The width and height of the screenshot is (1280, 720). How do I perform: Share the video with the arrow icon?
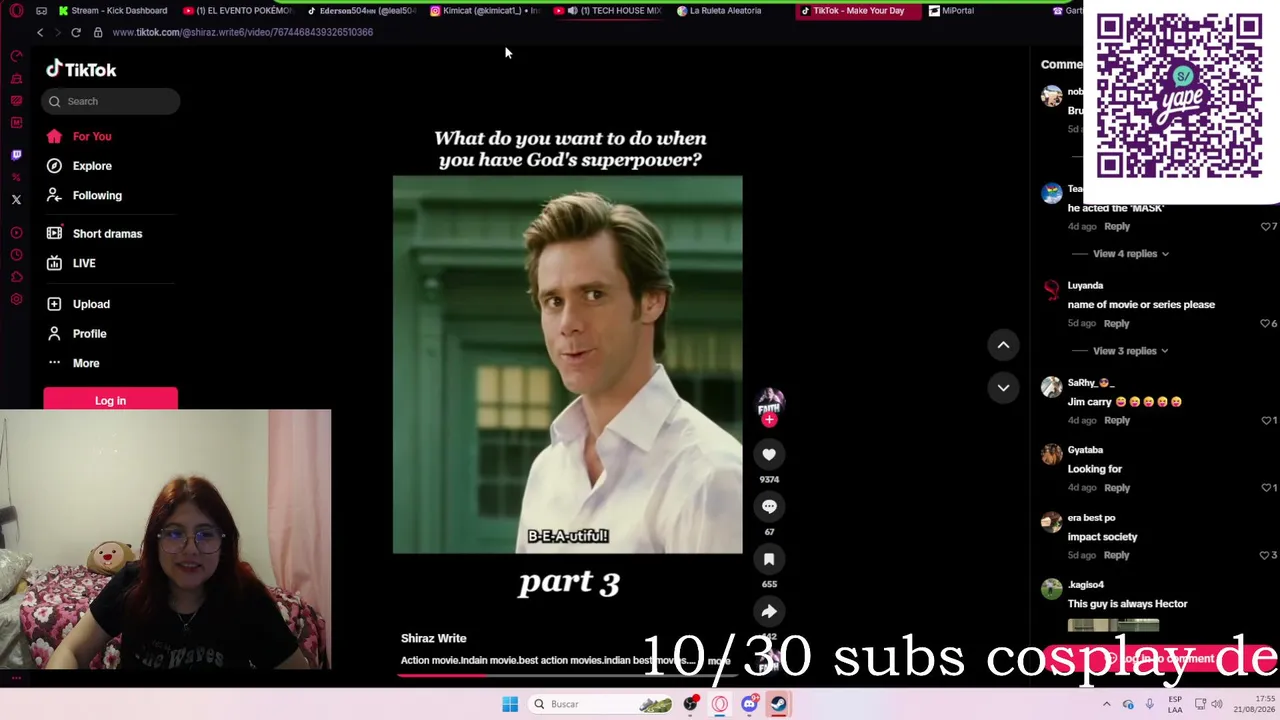pyautogui.click(x=769, y=611)
